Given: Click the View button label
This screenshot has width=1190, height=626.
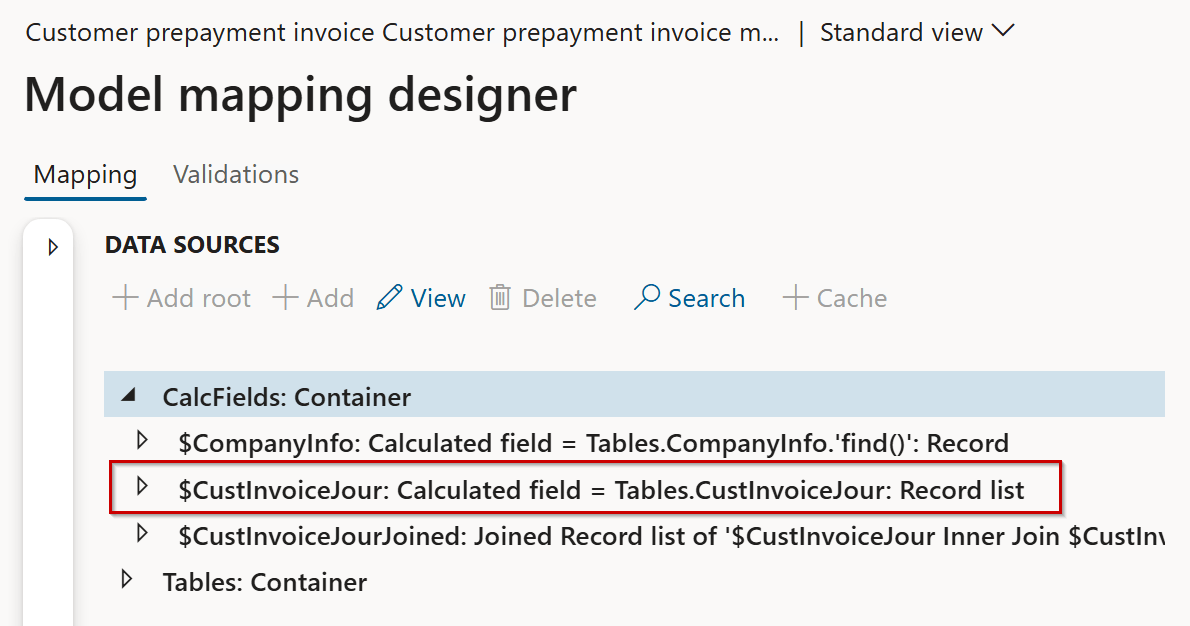Looking at the screenshot, I should [x=438, y=298].
